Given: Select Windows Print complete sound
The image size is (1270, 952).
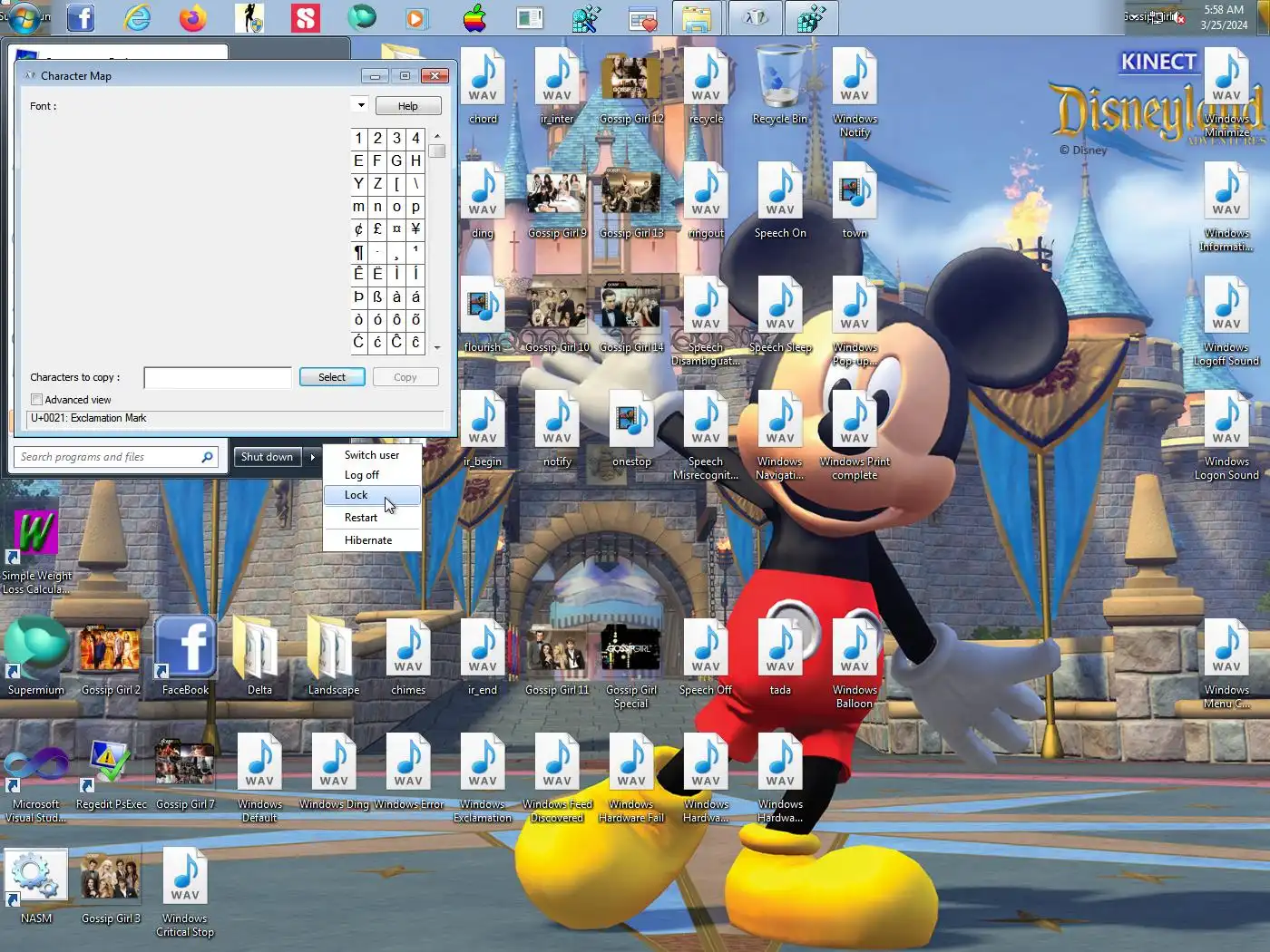Looking at the screenshot, I should click(x=855, y=435).
